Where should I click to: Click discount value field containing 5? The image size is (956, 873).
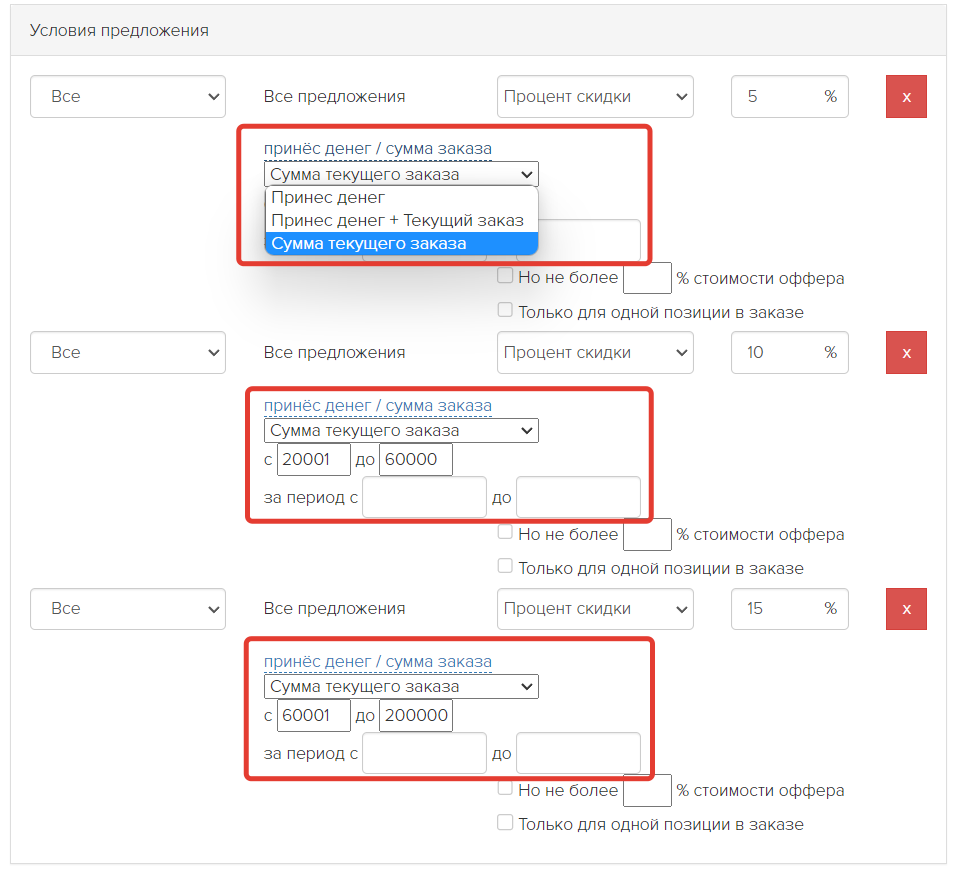(790, 96)
